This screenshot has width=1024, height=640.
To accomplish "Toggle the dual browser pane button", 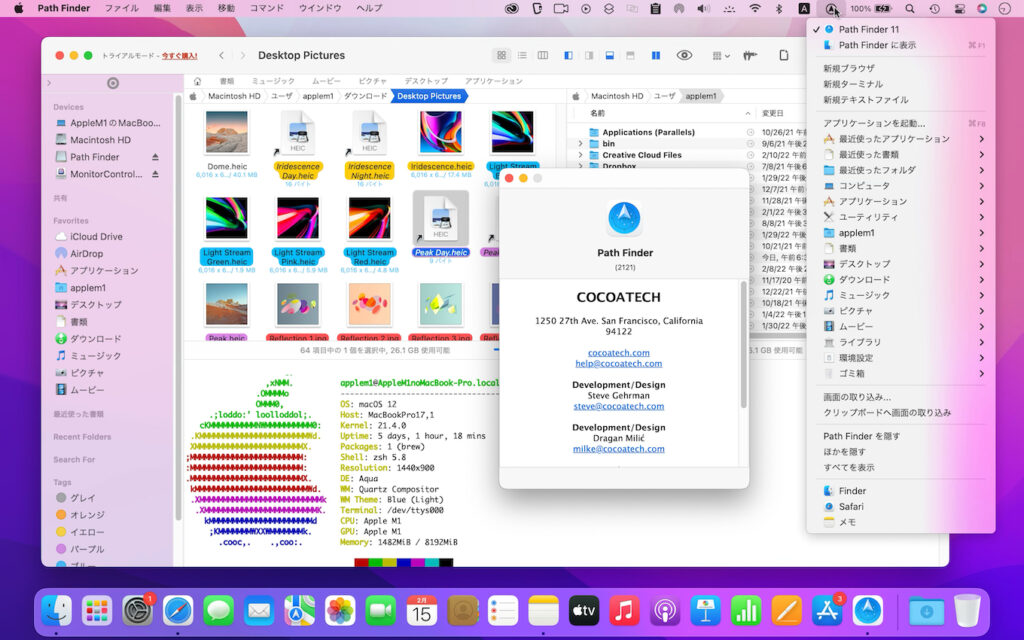I will tap(657, 56).
